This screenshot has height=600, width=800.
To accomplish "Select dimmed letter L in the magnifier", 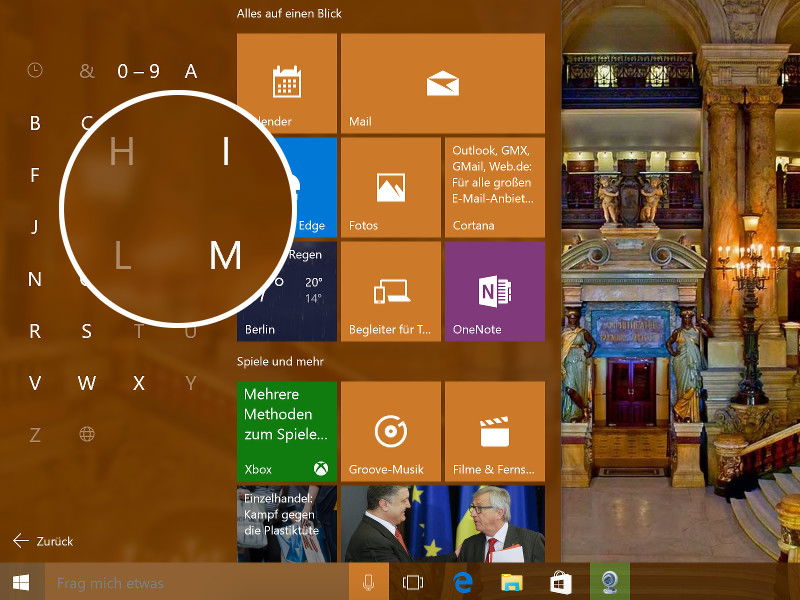I will click(x=122, y=255).
